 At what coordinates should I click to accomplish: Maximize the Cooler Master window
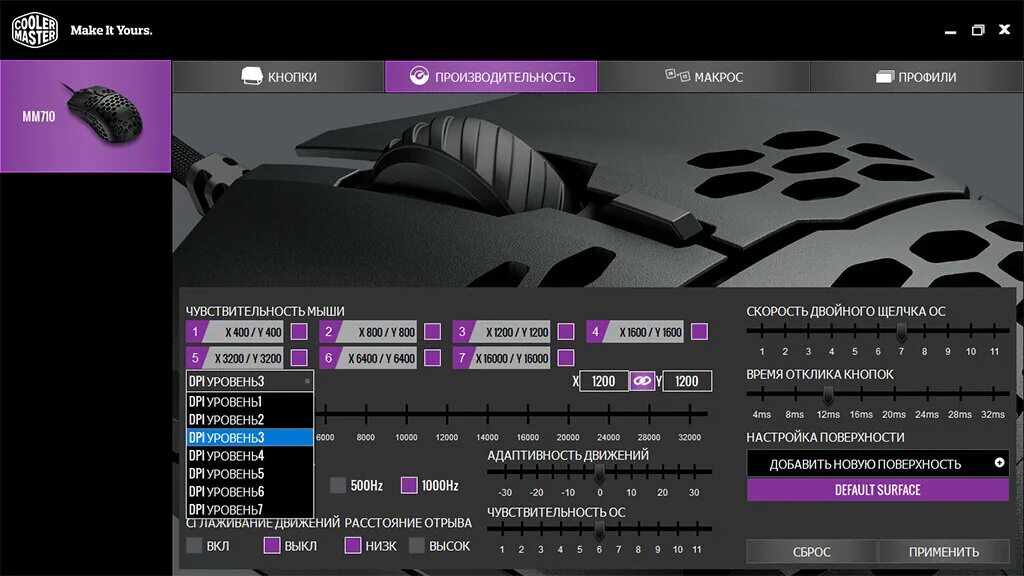pyautogui.click(x=978, y=30)
